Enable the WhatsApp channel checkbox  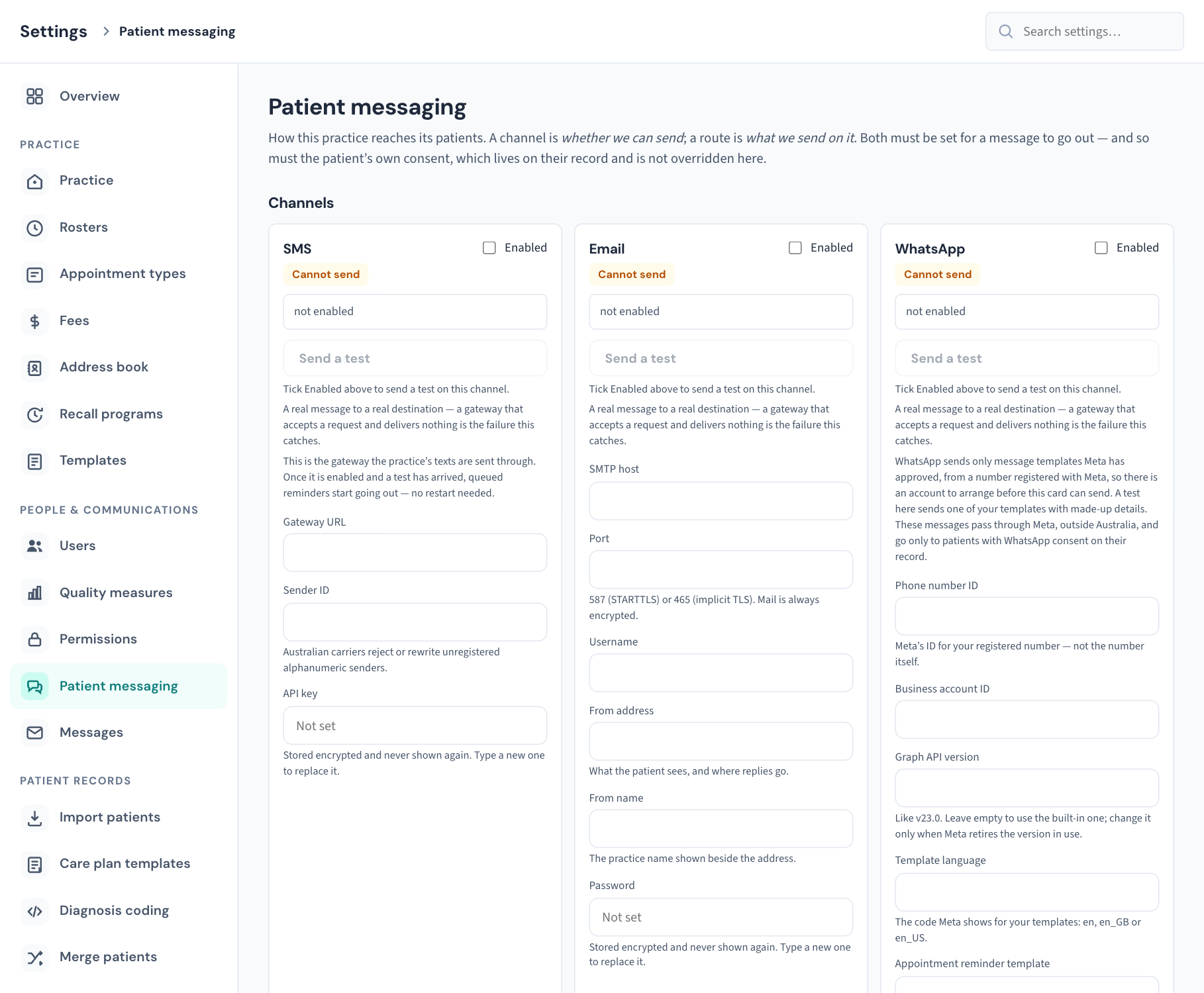[x=1101, y=248]
